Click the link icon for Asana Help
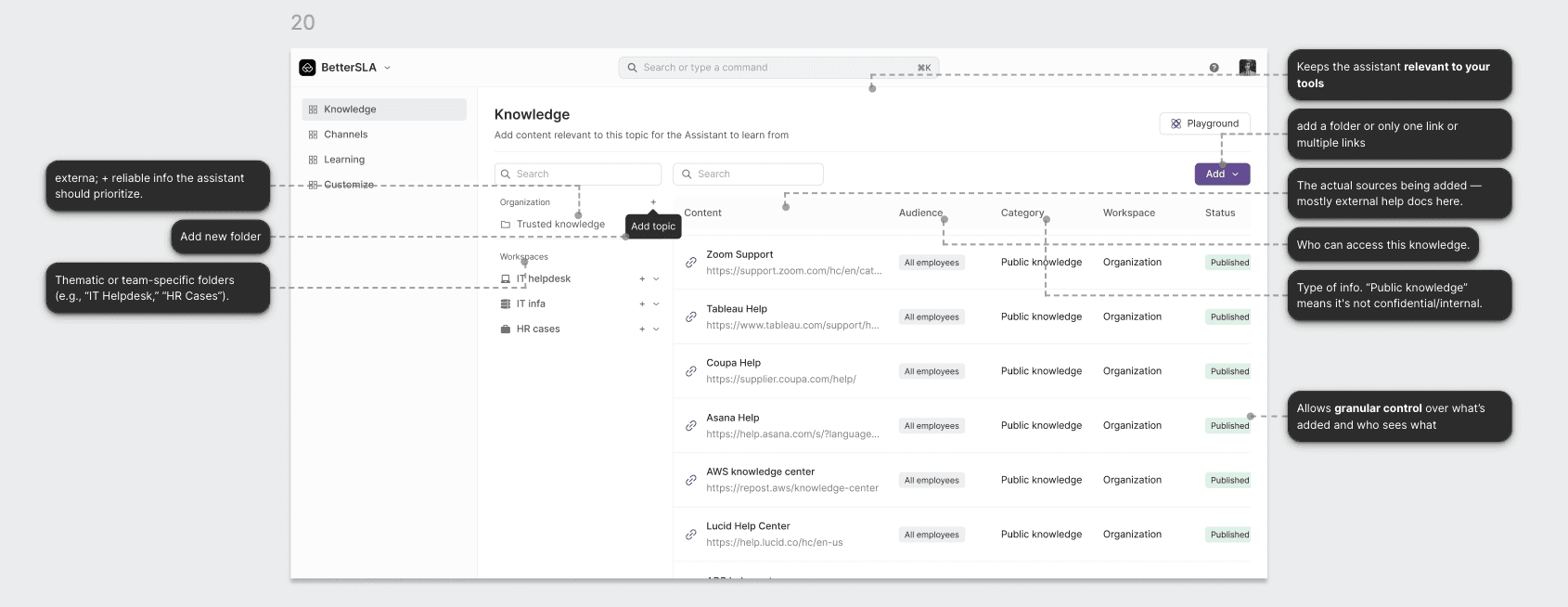 tap(691, 426)
